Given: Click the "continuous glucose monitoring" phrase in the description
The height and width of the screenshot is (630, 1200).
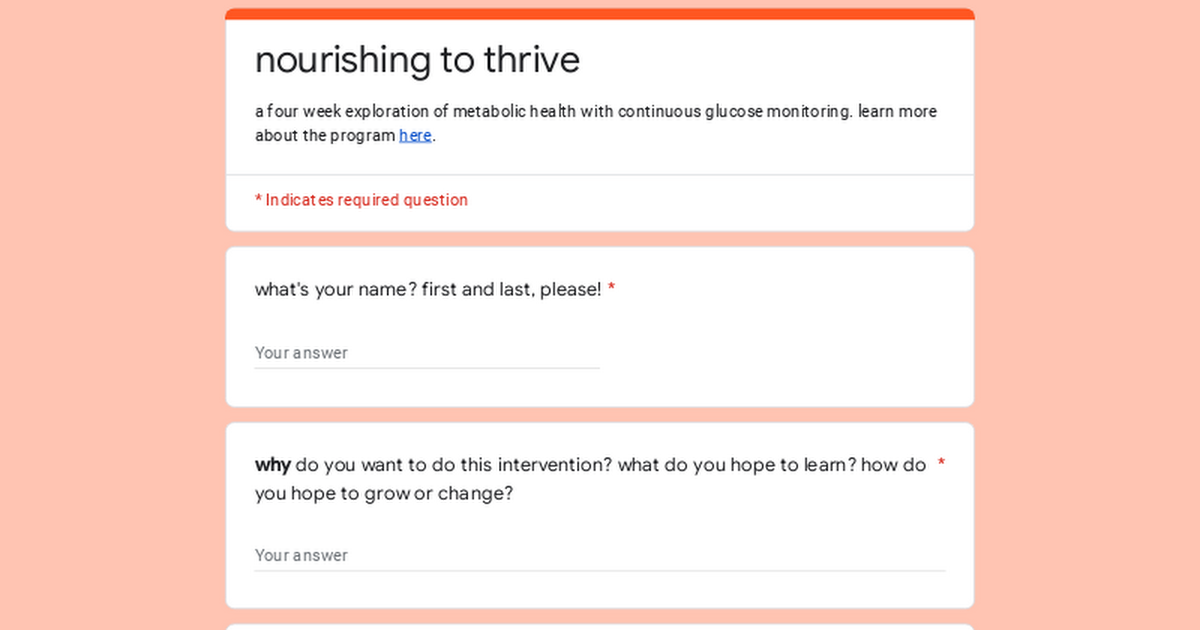Looking at the screenshot, I should pos(735,112).
